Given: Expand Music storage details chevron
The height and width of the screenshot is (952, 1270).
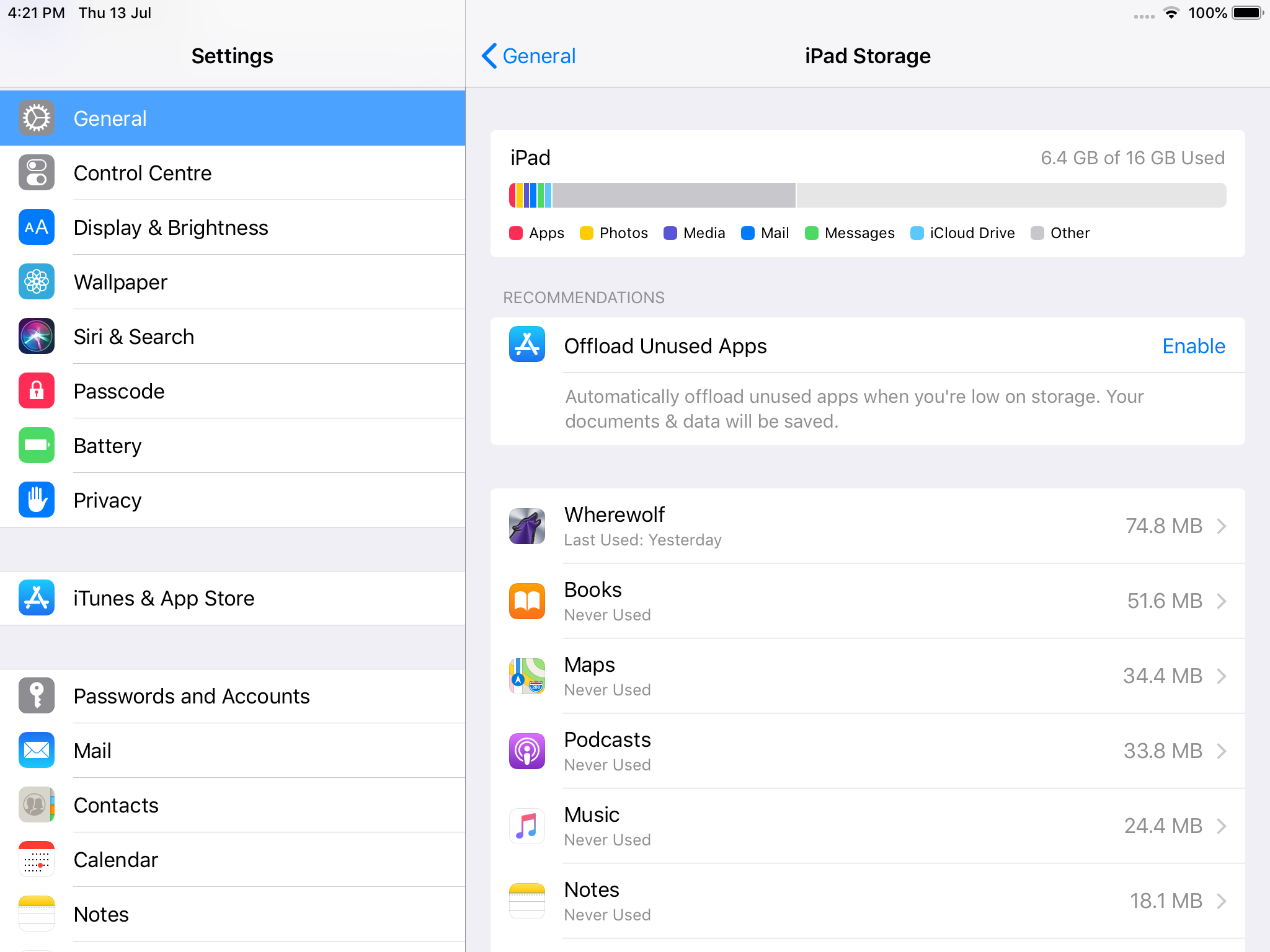Looking at the screenshot, I should click(1222, 826).
